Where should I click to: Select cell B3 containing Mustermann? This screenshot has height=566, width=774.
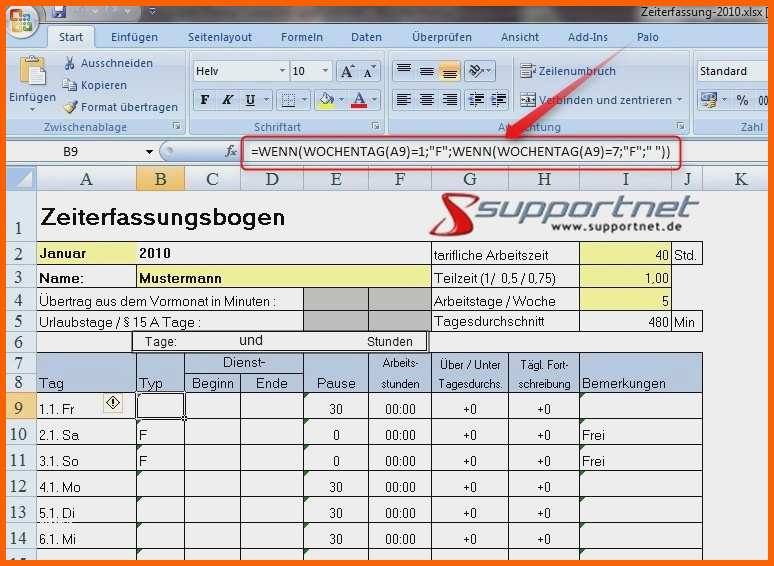pos(283,278)
